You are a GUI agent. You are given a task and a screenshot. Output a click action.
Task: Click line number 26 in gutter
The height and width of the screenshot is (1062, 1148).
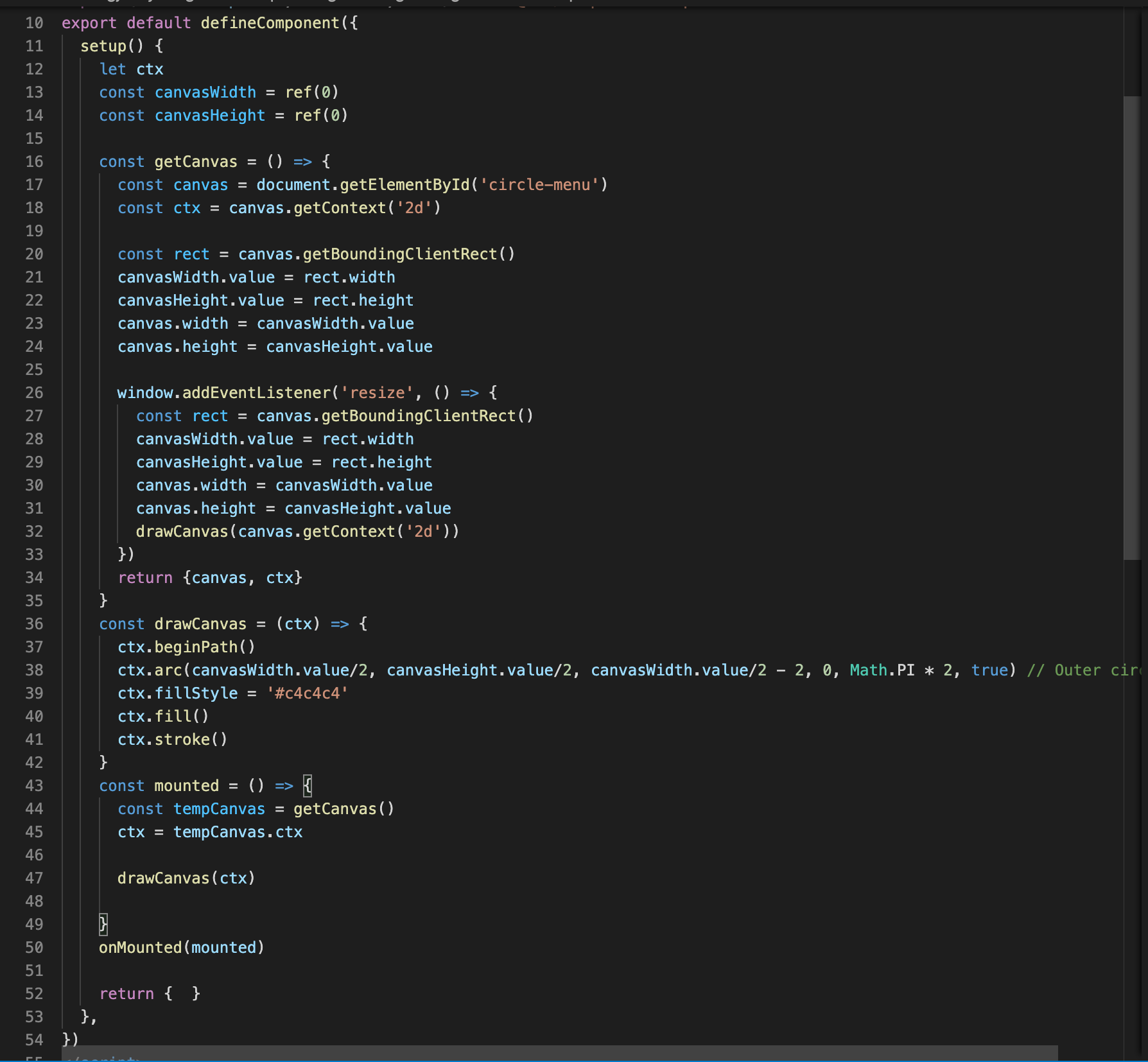click(34, 393)
